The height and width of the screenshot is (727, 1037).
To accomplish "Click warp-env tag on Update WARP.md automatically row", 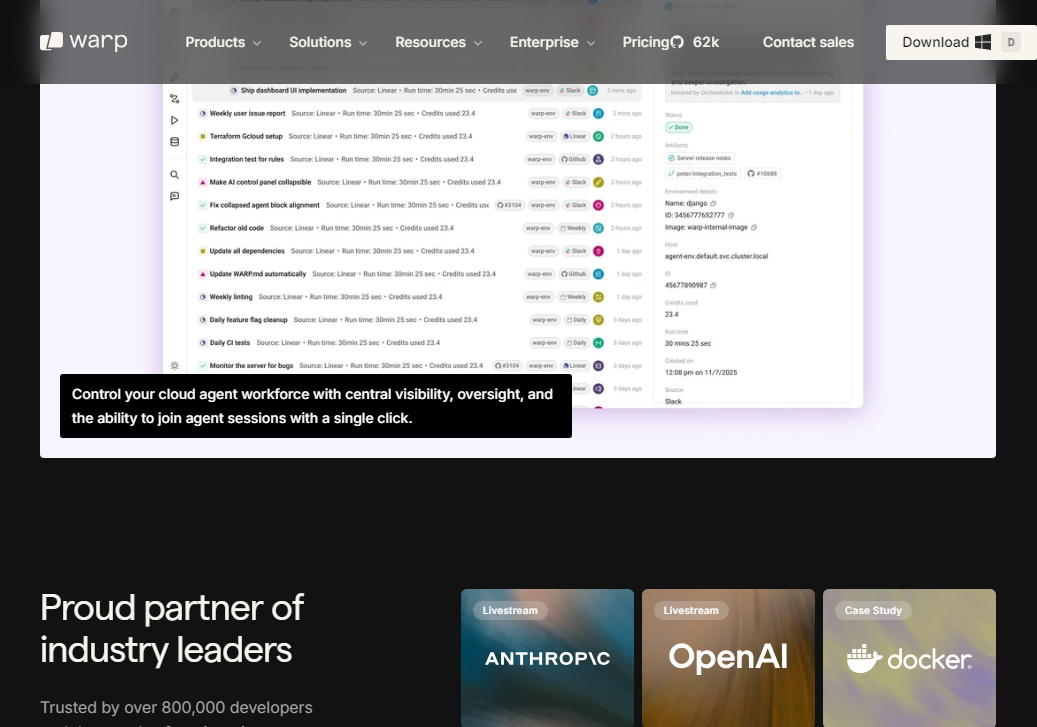I will coord(540,274).
